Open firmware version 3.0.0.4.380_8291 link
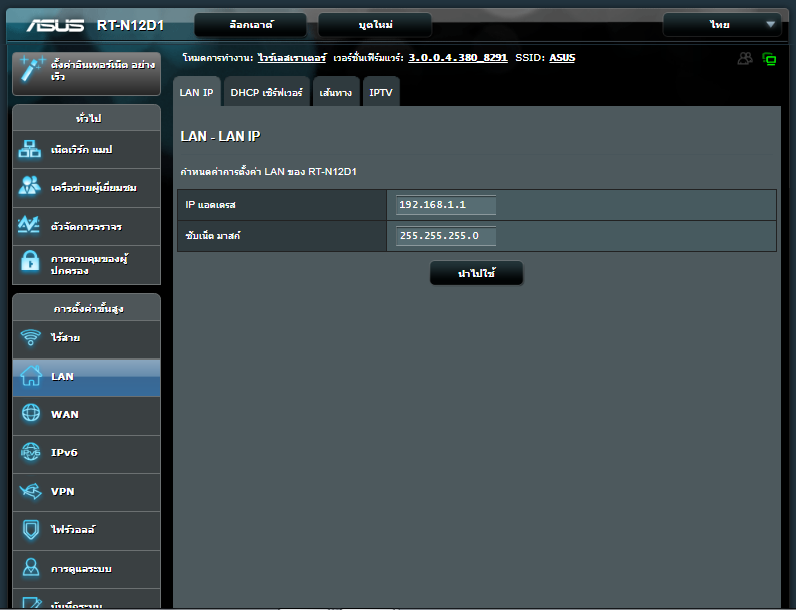This screenshot has height=610, width=796. (458, 57)
